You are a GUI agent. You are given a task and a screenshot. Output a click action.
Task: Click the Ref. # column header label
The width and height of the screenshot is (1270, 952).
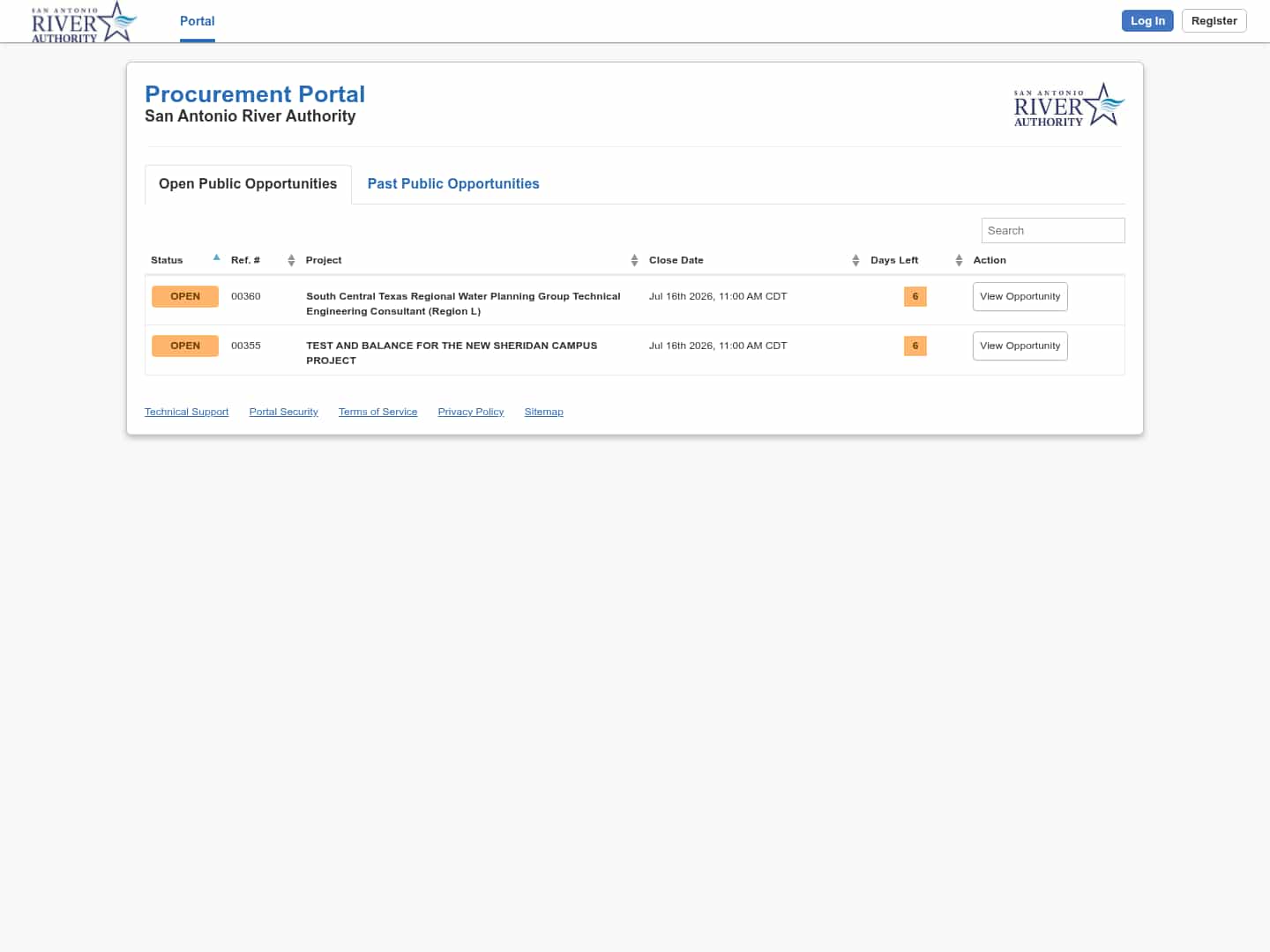coord(245,260)
